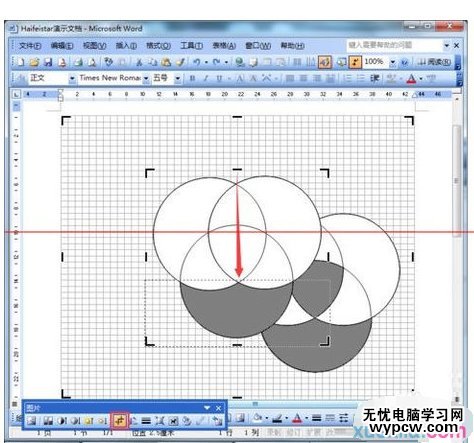Click the tab selector at ruler corner

[16, 95]
